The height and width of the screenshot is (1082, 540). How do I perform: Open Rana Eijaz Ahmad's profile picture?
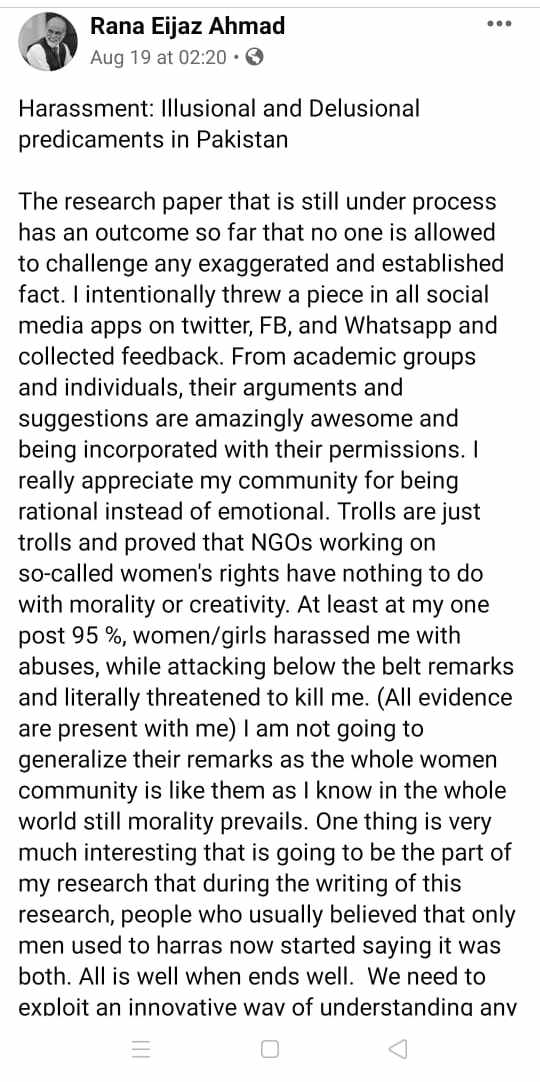click(48, 41)
